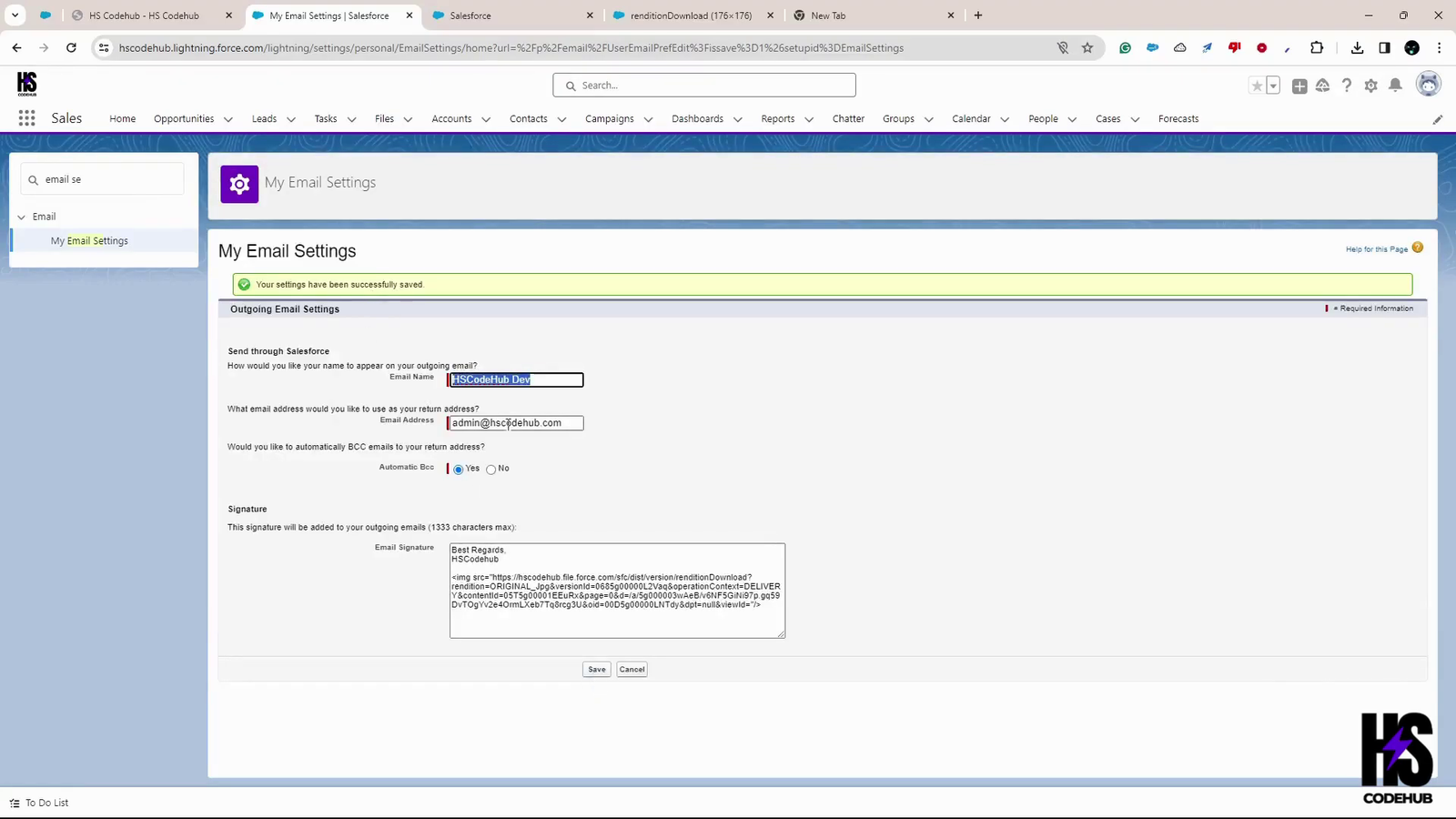
Task: Select My Email Settings in sidebar
Action: pyautogui.click(x=89, y=241)
